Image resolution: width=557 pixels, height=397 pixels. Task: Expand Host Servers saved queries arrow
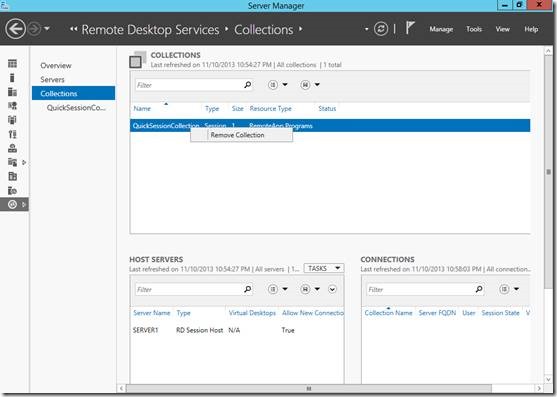point(317,289)
